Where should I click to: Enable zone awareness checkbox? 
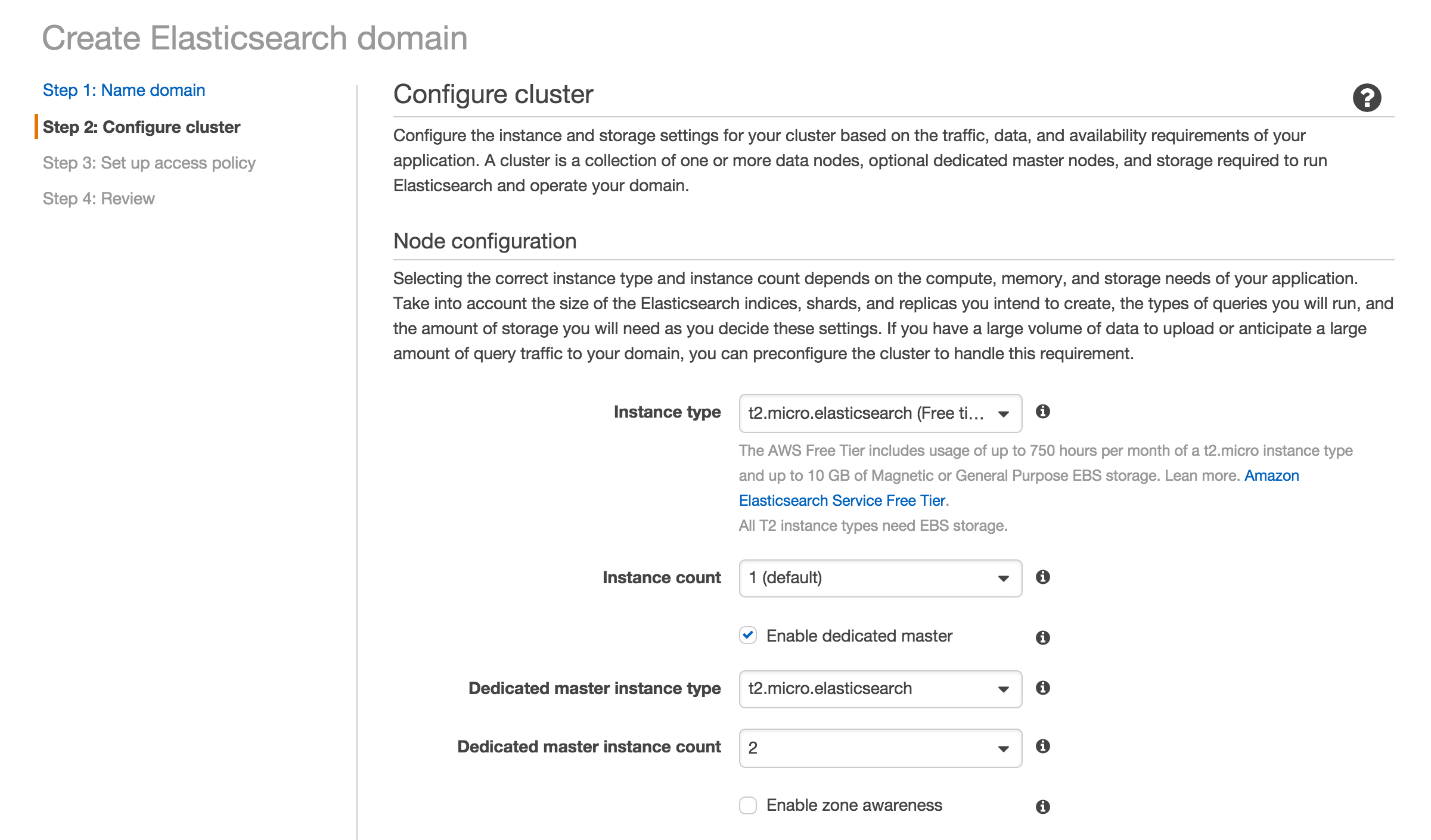pos(748,805)
